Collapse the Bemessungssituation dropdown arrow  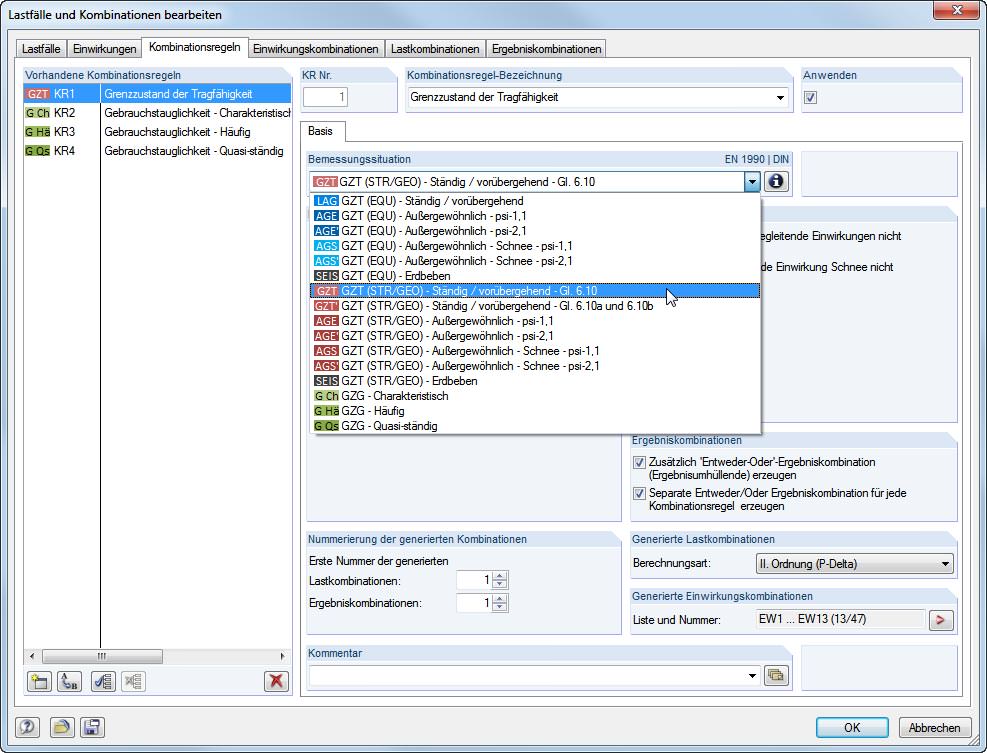point(752,182)
